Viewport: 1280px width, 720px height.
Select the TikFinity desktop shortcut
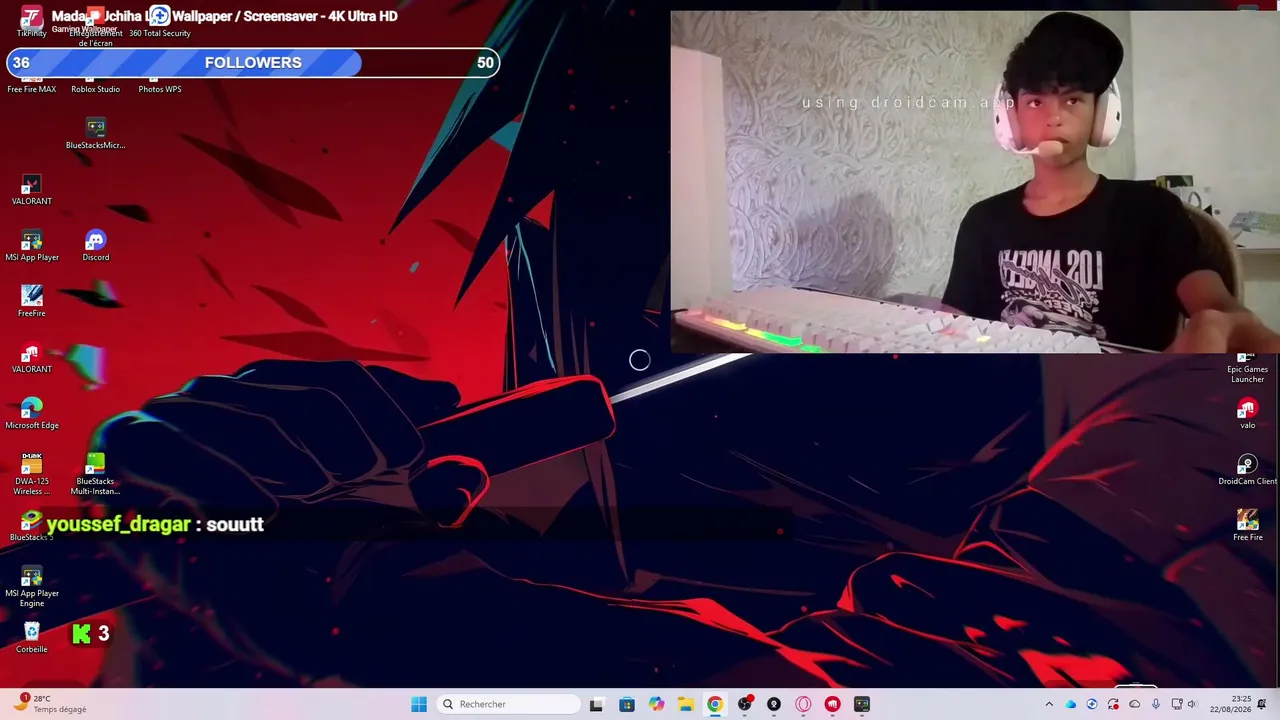tap(32, 23)
